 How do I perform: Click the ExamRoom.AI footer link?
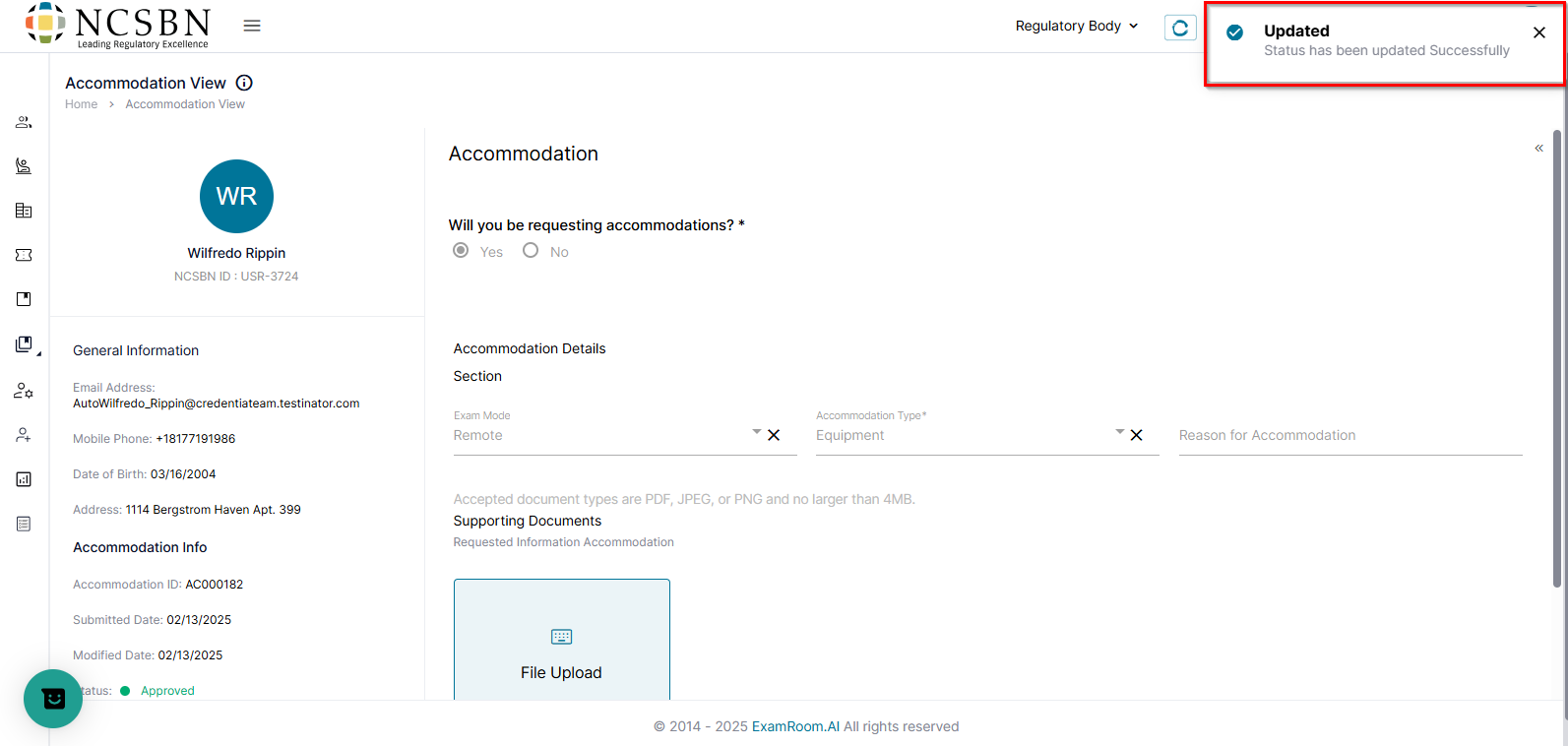(x=795, y=726)
